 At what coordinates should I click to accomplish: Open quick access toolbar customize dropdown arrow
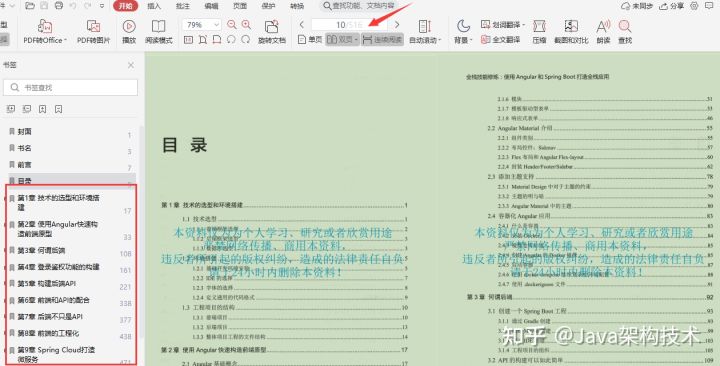point(102,6)
